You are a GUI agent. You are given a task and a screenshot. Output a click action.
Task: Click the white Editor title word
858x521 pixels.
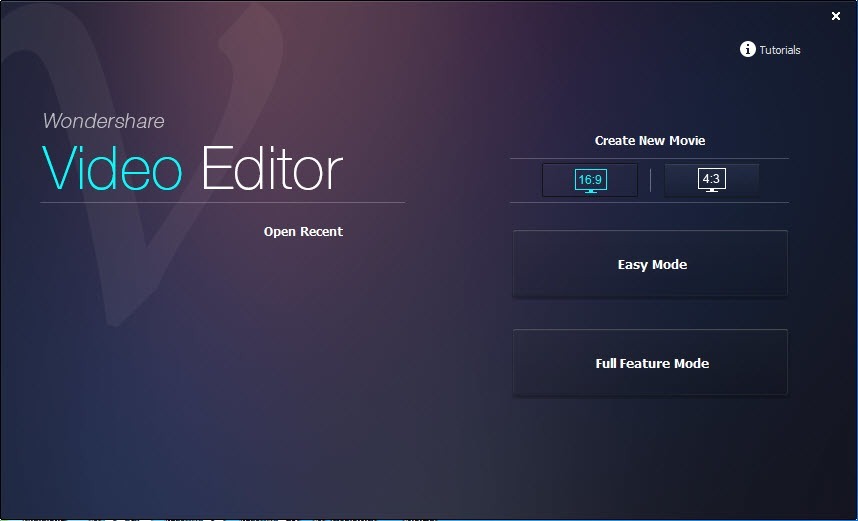[271, 168]
